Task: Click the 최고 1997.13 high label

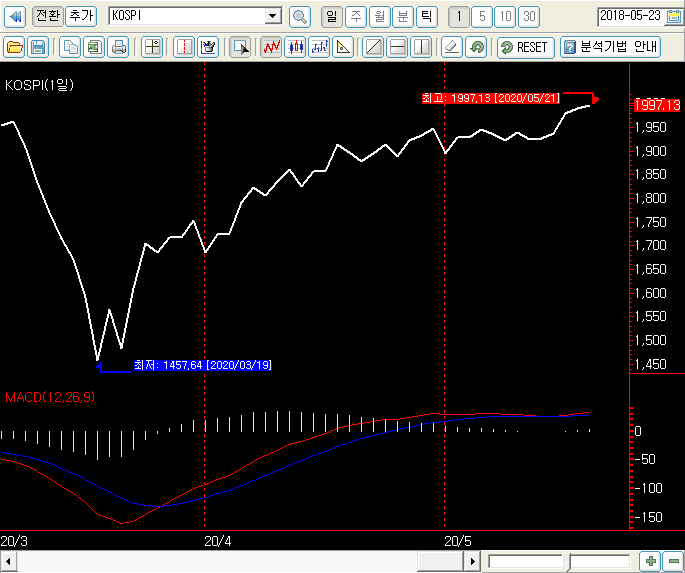Action: [x=491, y=98]
